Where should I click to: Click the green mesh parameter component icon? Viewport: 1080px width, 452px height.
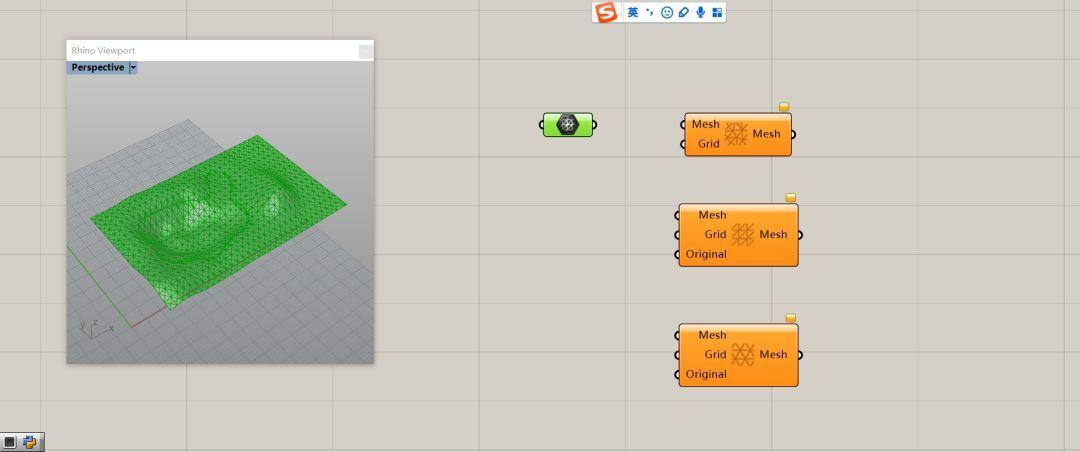pos(568,125)
